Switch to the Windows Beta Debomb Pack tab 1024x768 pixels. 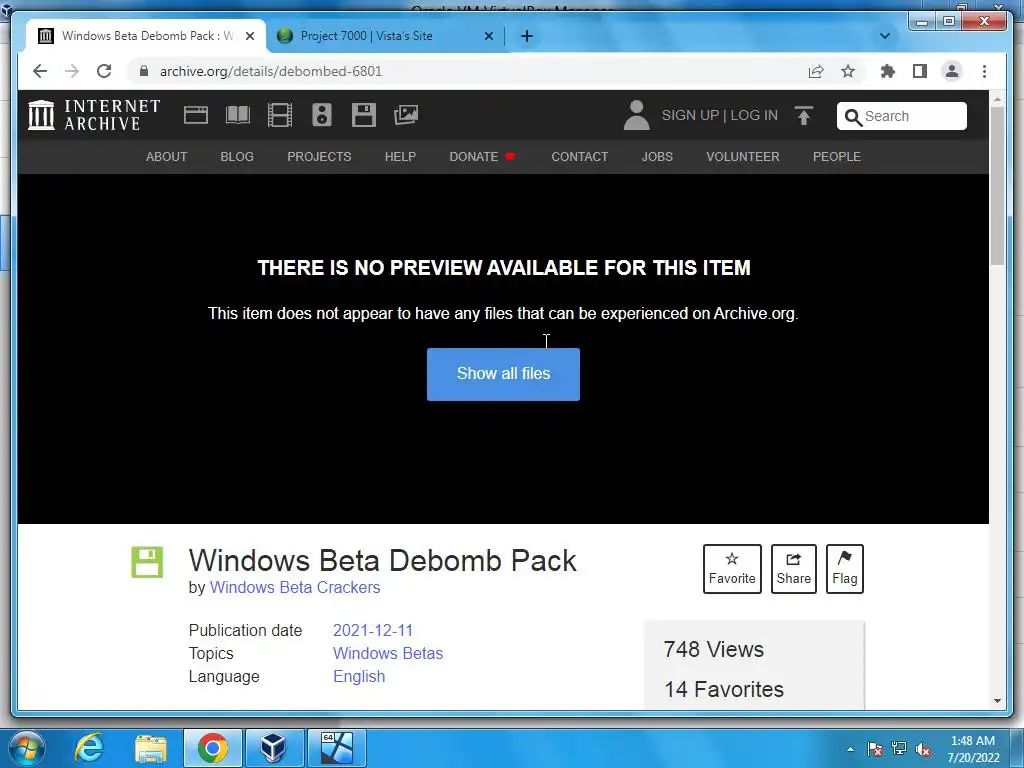(146, 36)
